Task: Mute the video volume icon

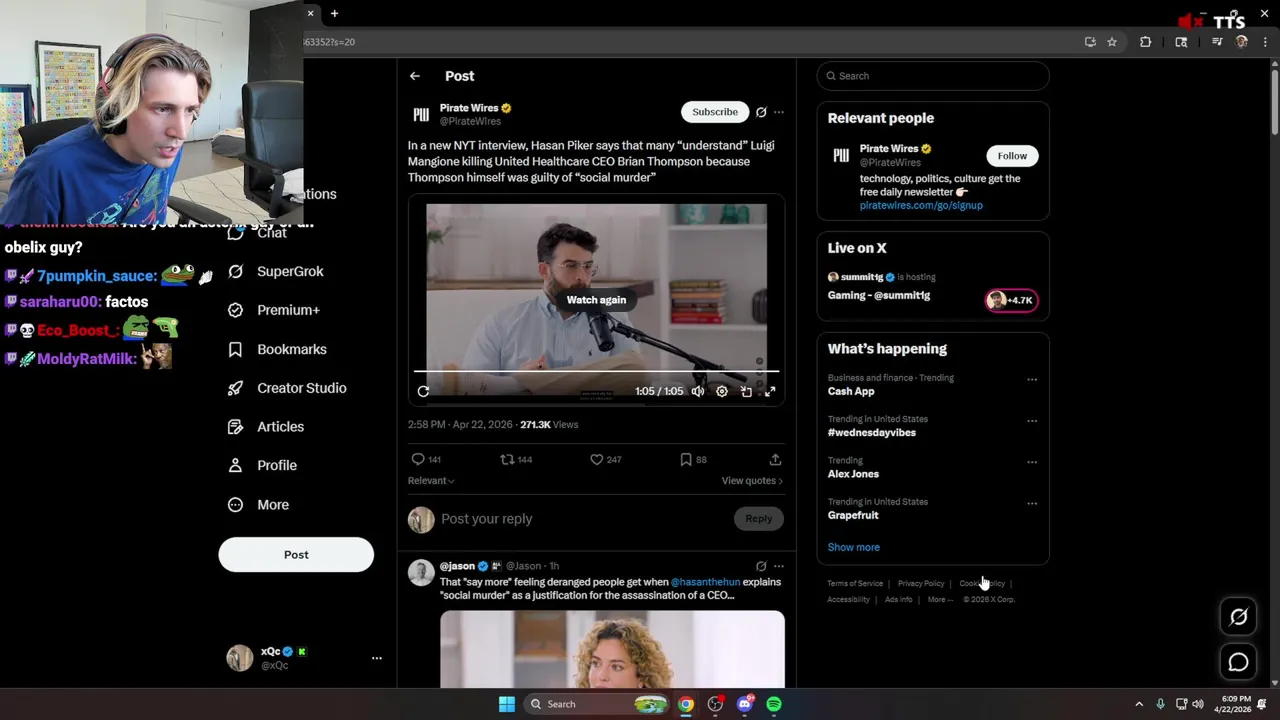Action: (x=697, y=392)
